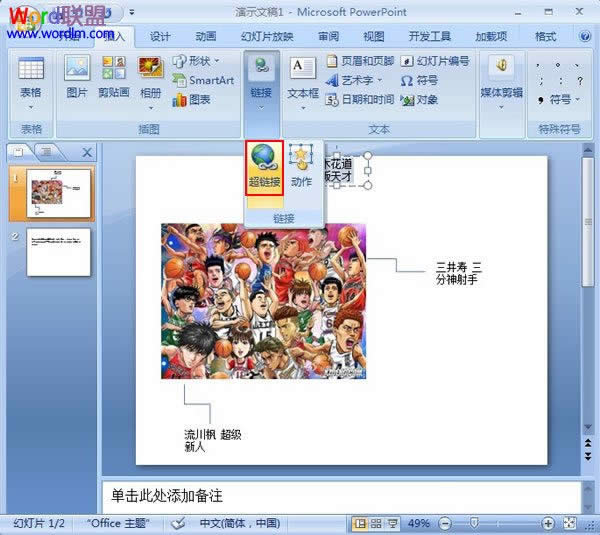Insert Ω 符号 symbol
This screenshot has width=600, height=535.
[x=419, y=80]
